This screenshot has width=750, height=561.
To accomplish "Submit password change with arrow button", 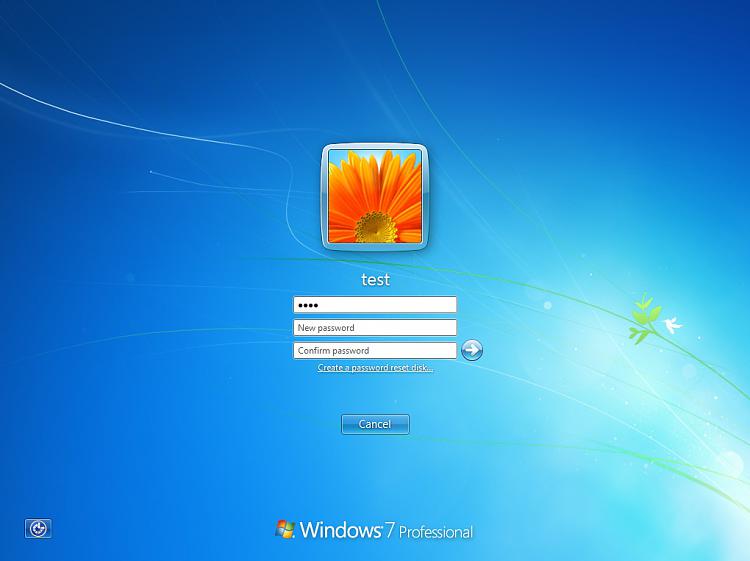I will point(472,350).
